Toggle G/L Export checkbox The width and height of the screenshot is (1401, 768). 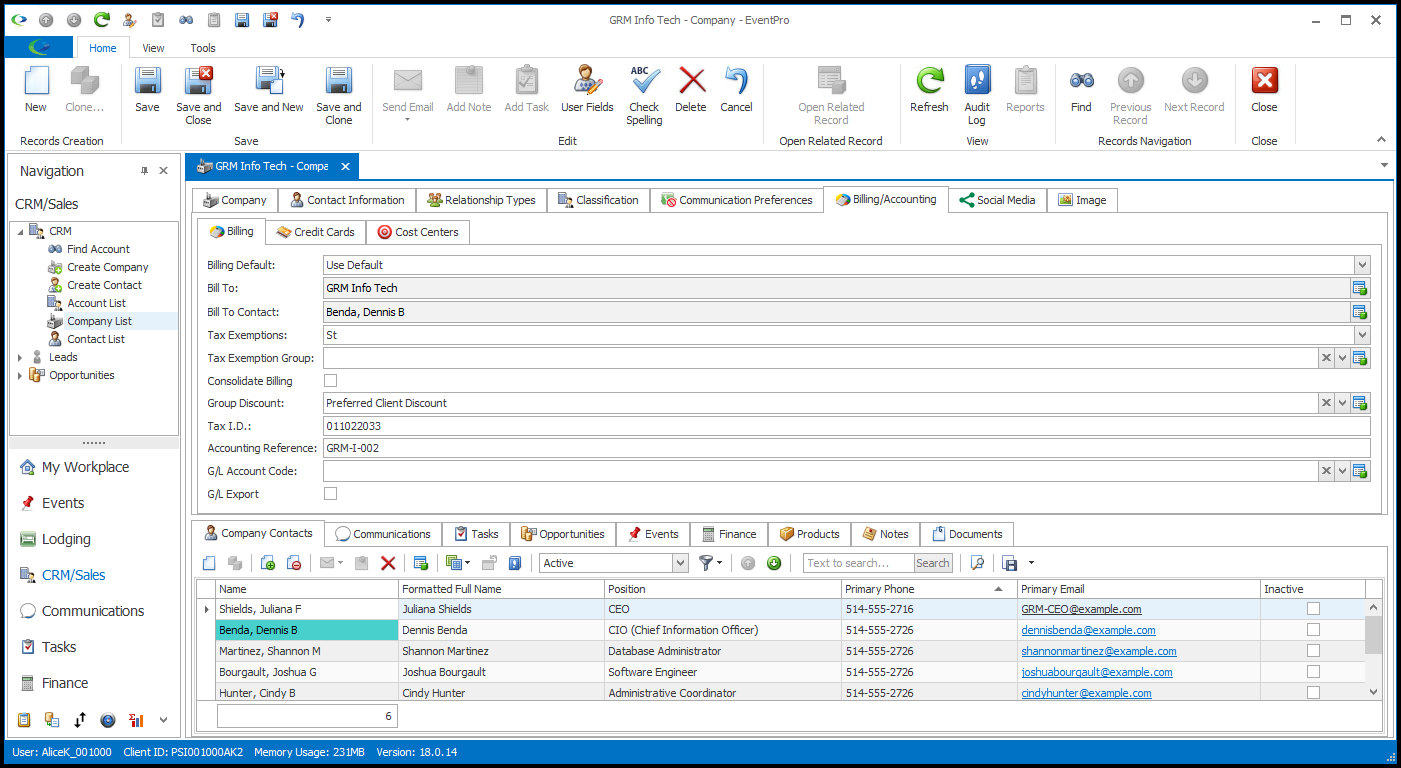[331, 494]
